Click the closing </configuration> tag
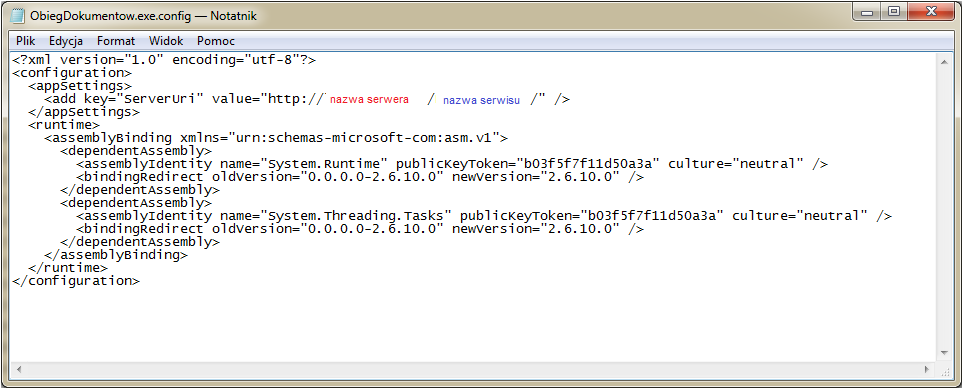Viewport: 965px width, 392px height. point(76,280)
